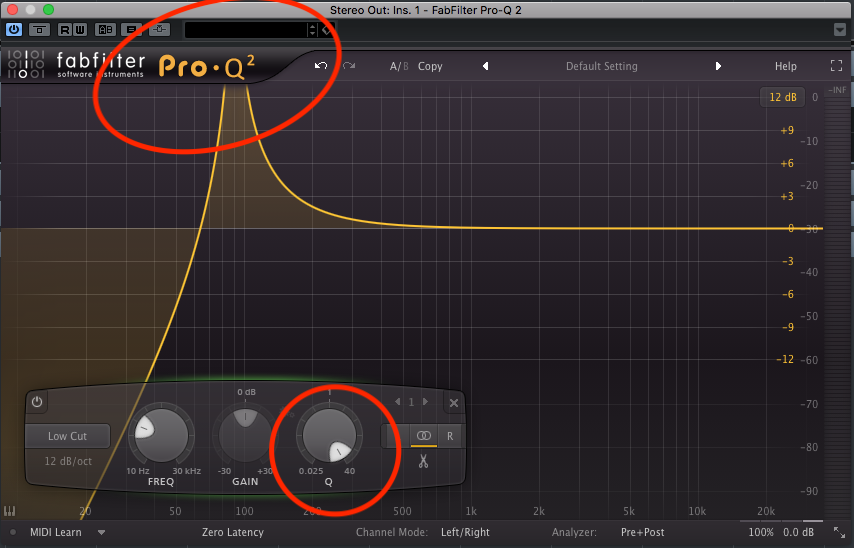Open the Low Cut filter shape dropdown
This screenshot has width=854, height=548.
68,436
